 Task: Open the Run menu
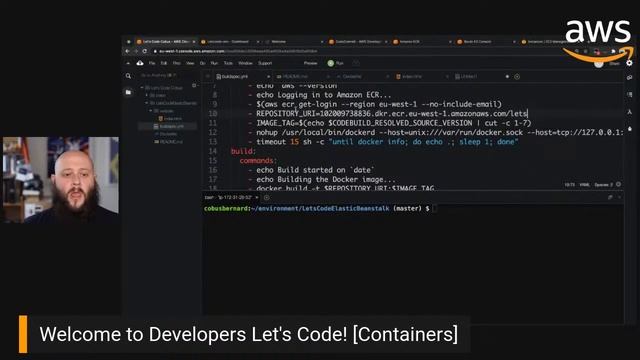(214, 63)
